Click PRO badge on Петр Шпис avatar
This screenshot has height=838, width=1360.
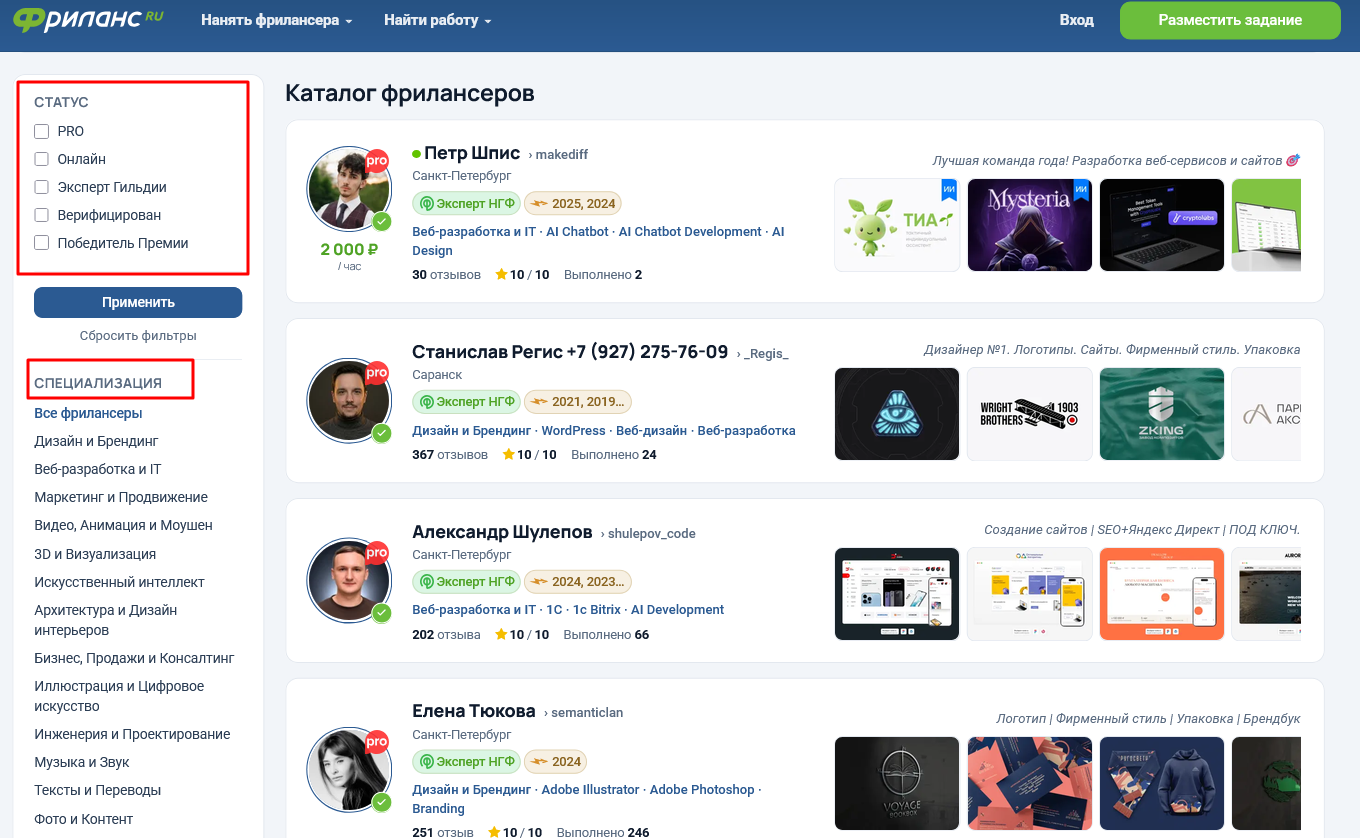point(377,160)
